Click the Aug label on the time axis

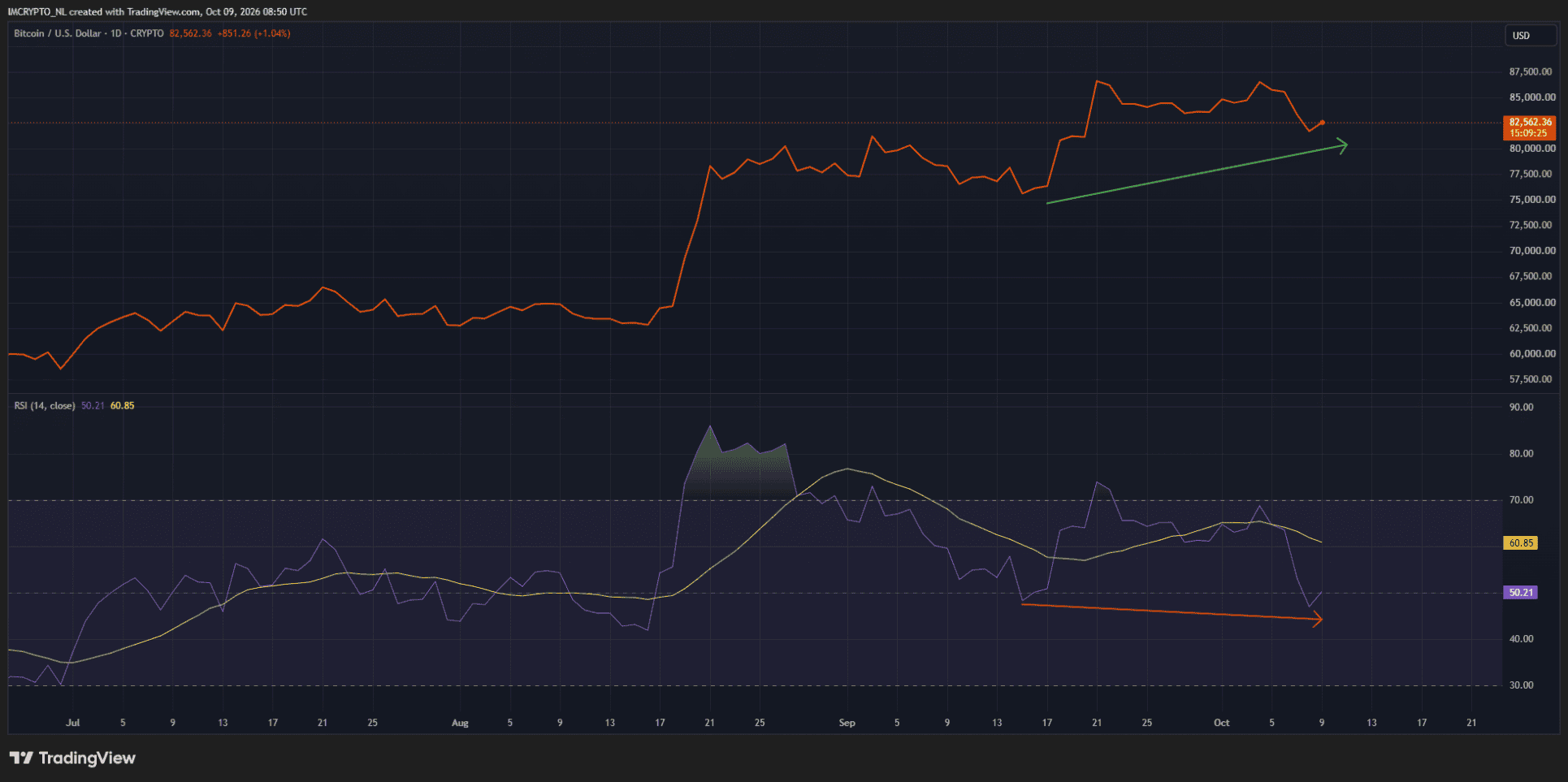(460, 723)
